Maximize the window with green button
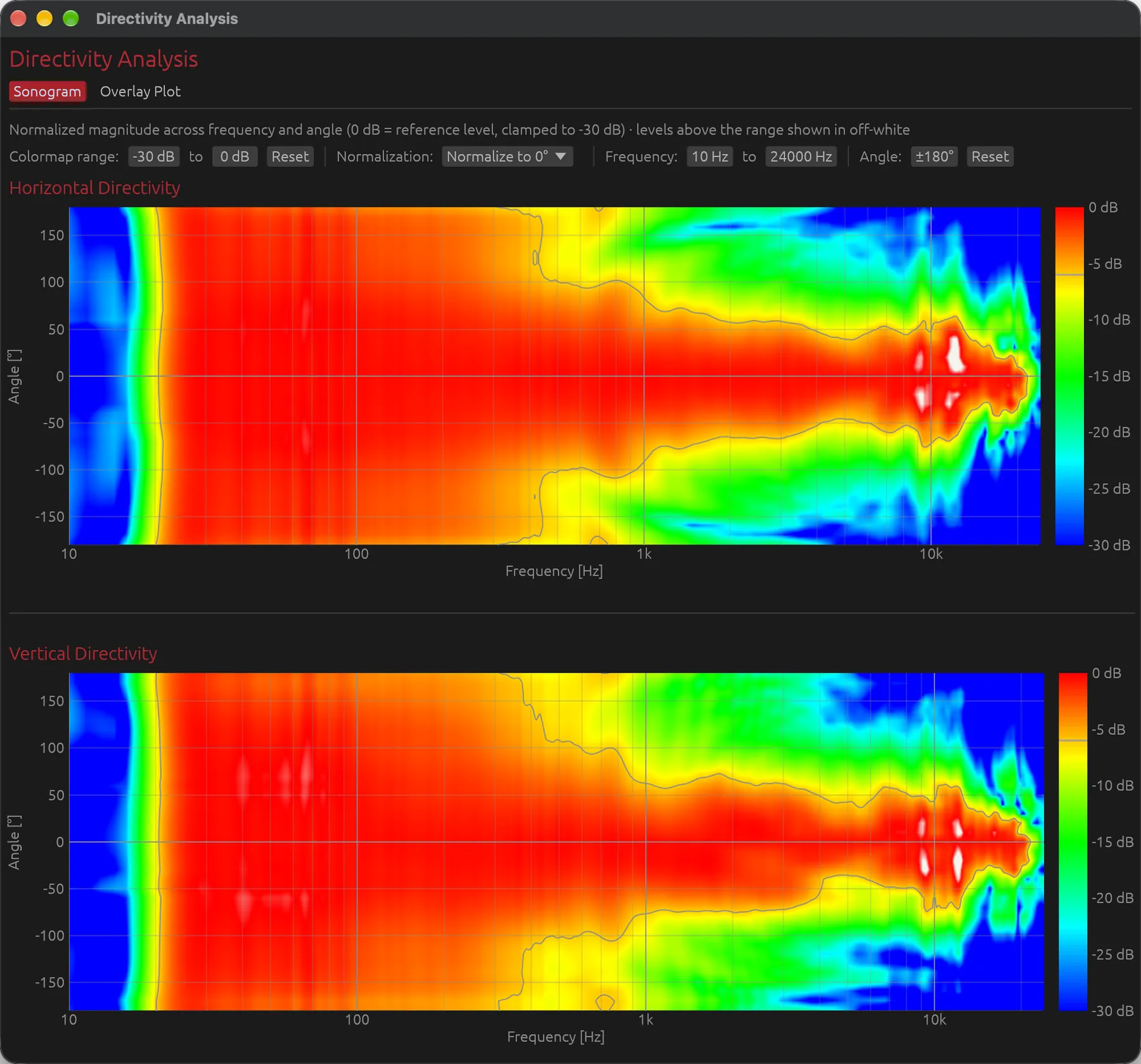Image resolution: width=1141 pixels, height=1064 pixels. point(71,18)
